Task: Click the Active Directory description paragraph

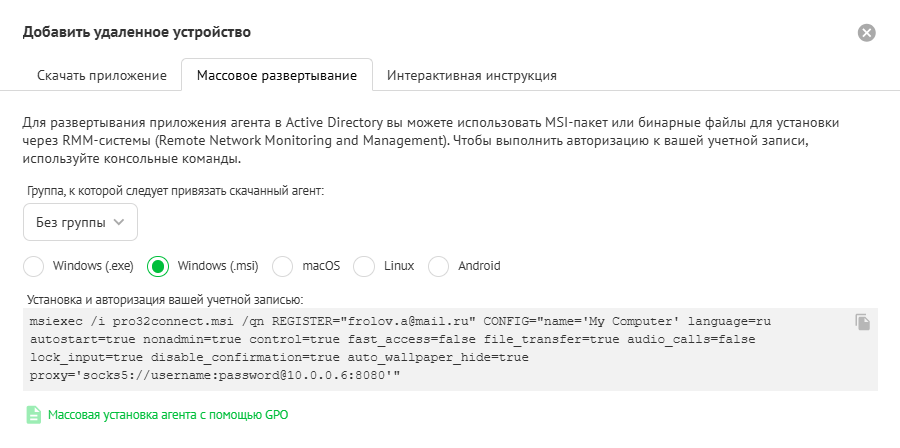Action: [430, 141]
